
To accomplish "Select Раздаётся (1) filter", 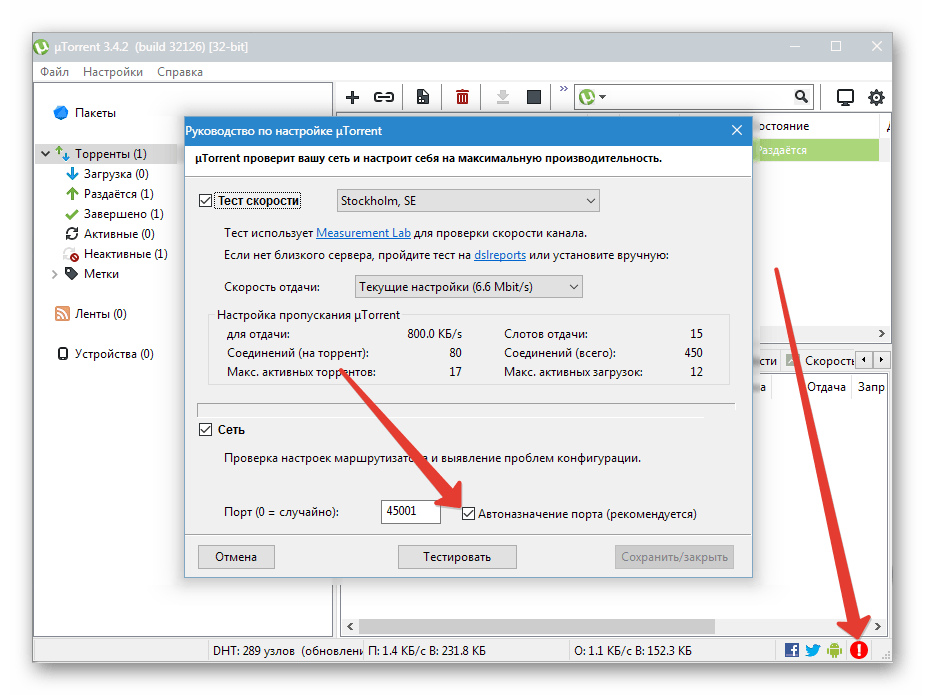I will coord(118,194).
